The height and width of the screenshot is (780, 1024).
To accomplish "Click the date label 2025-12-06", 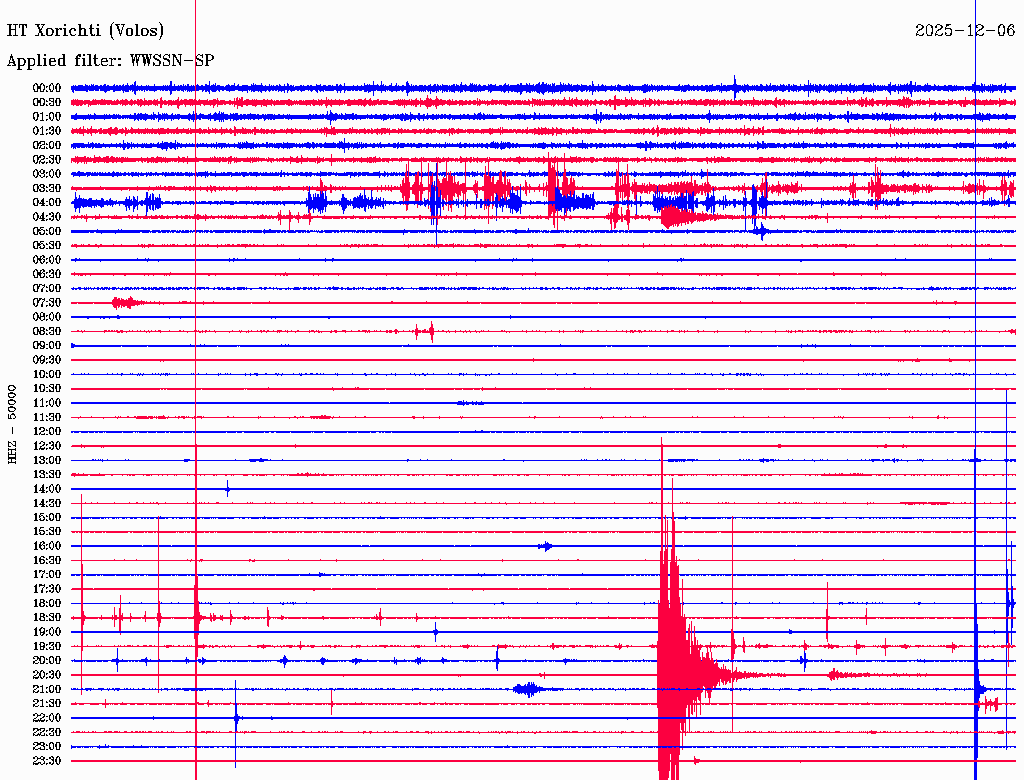I will coord(965,31).
